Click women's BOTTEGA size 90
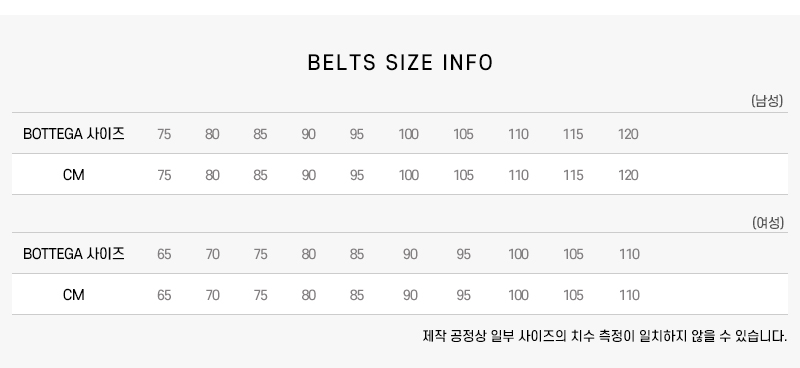 [x=410, y=254]
